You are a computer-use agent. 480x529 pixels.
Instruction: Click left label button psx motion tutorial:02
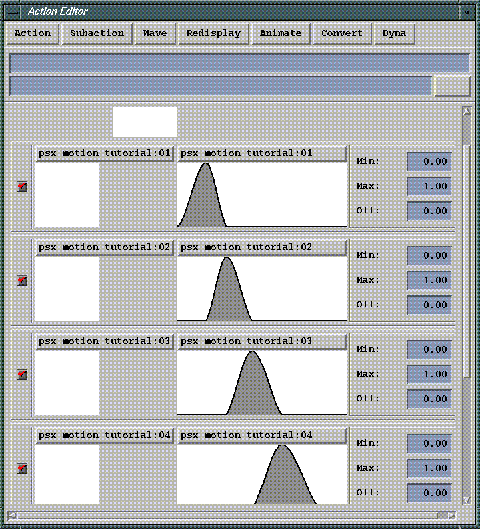pos(105,247)
